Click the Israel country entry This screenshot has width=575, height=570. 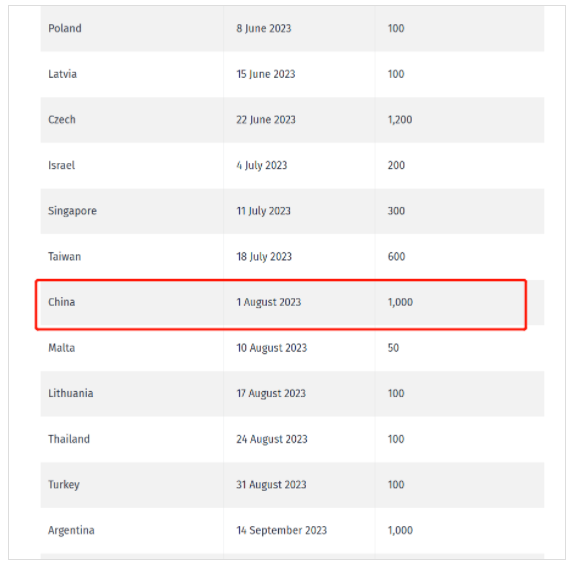pyautogui.click(x=61, y=165)
